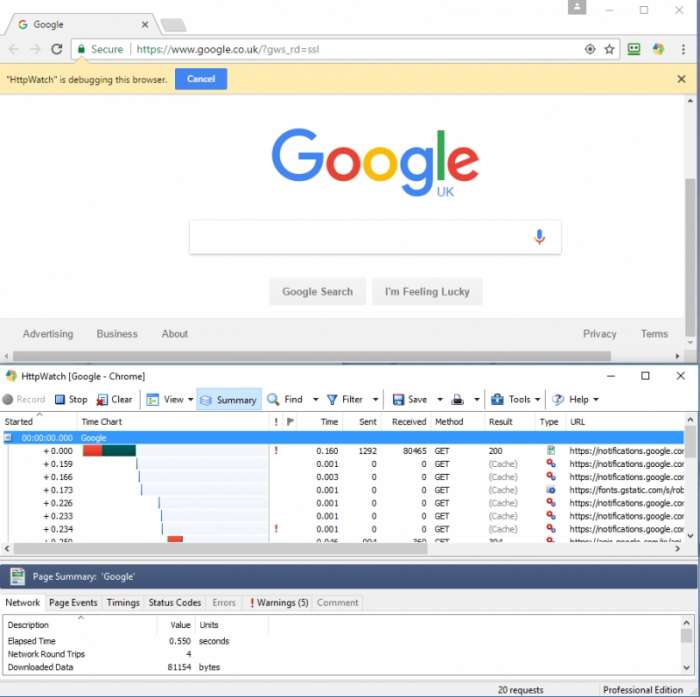This screenshot has height=697, width=700.
Task: Open the green extension icon in Chrome toolbar
Action: point(634,49)
